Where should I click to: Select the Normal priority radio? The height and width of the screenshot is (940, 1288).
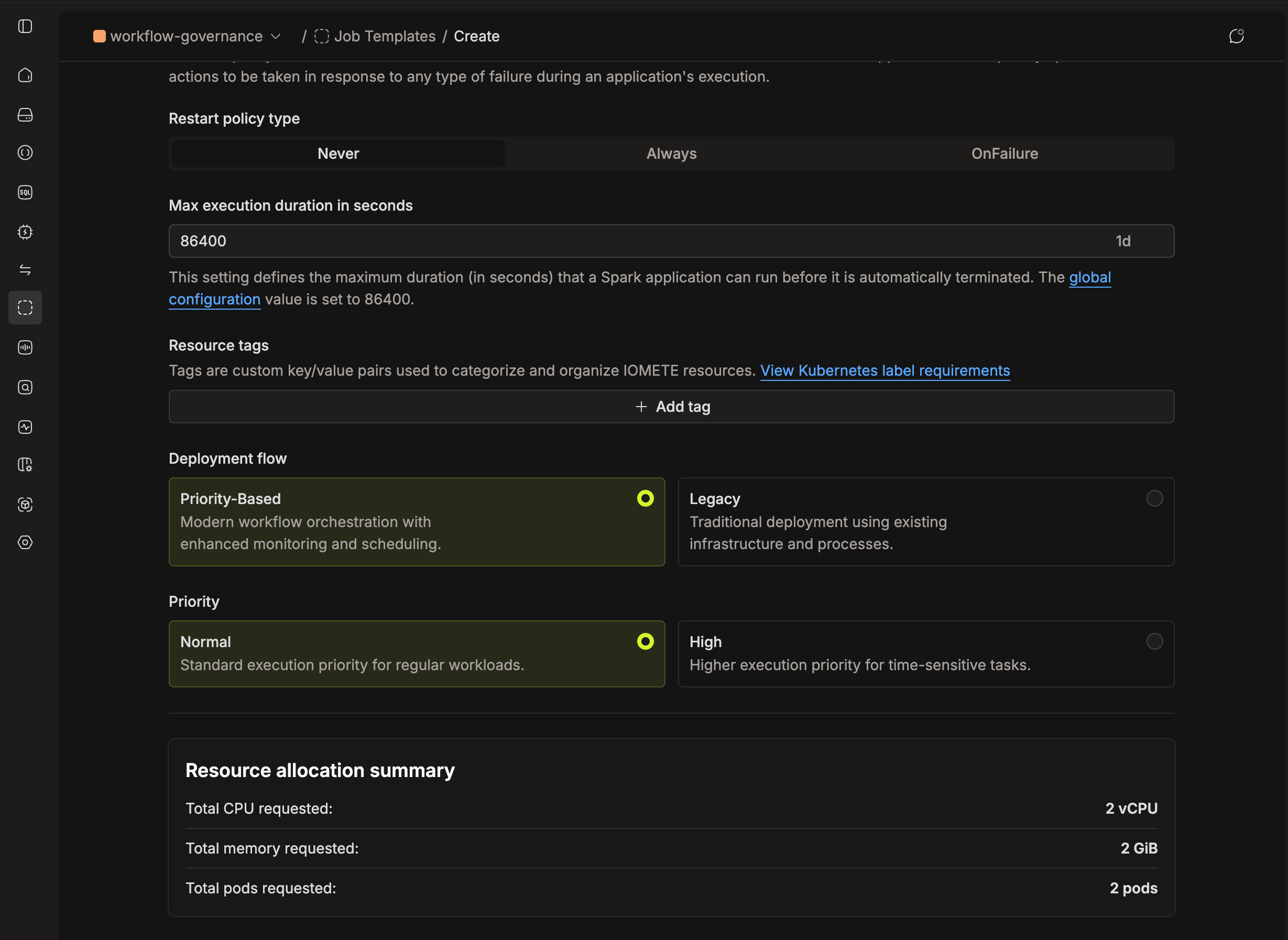tap(645, 641)
